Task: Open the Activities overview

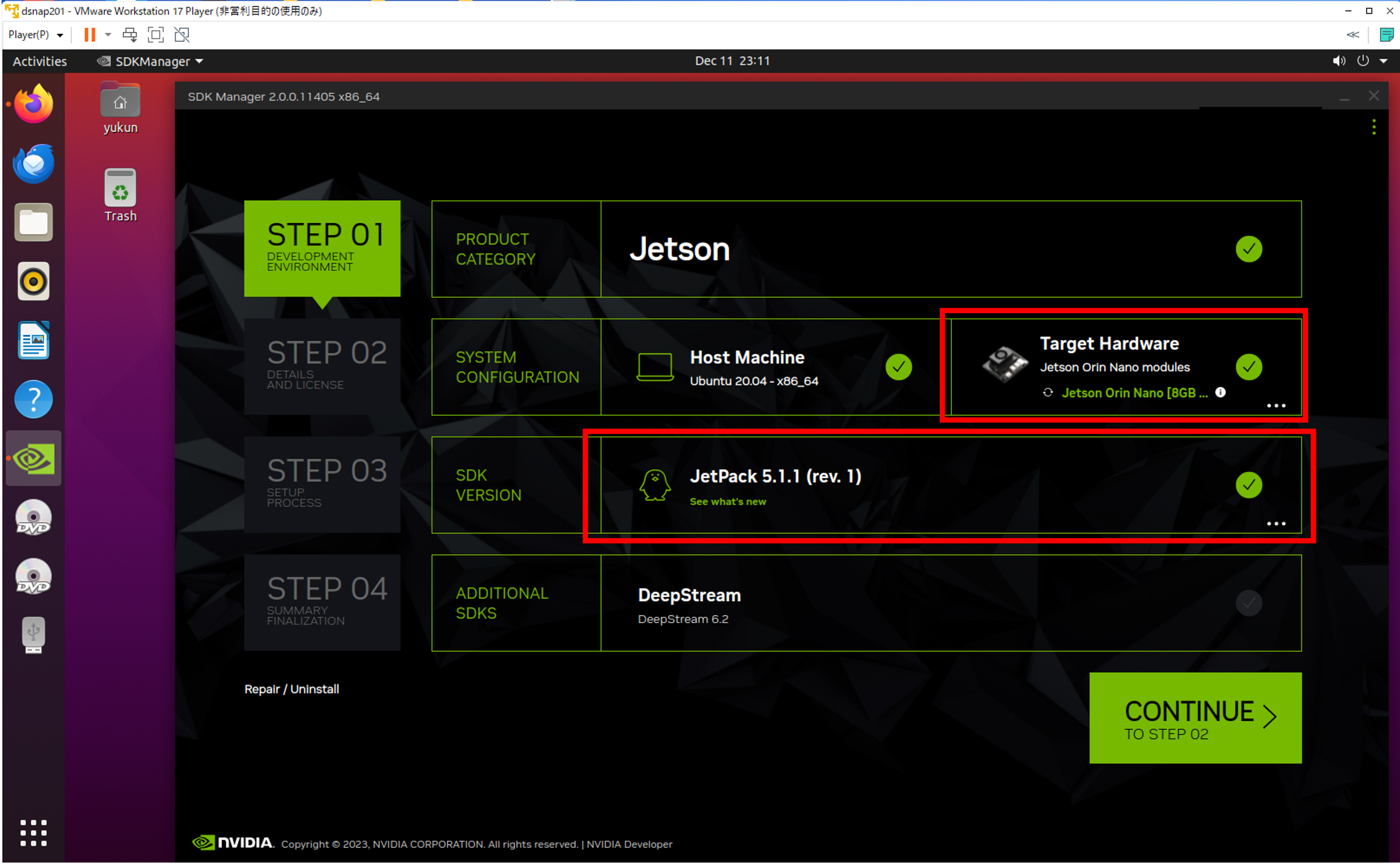Action: click(x=40, y=61)
